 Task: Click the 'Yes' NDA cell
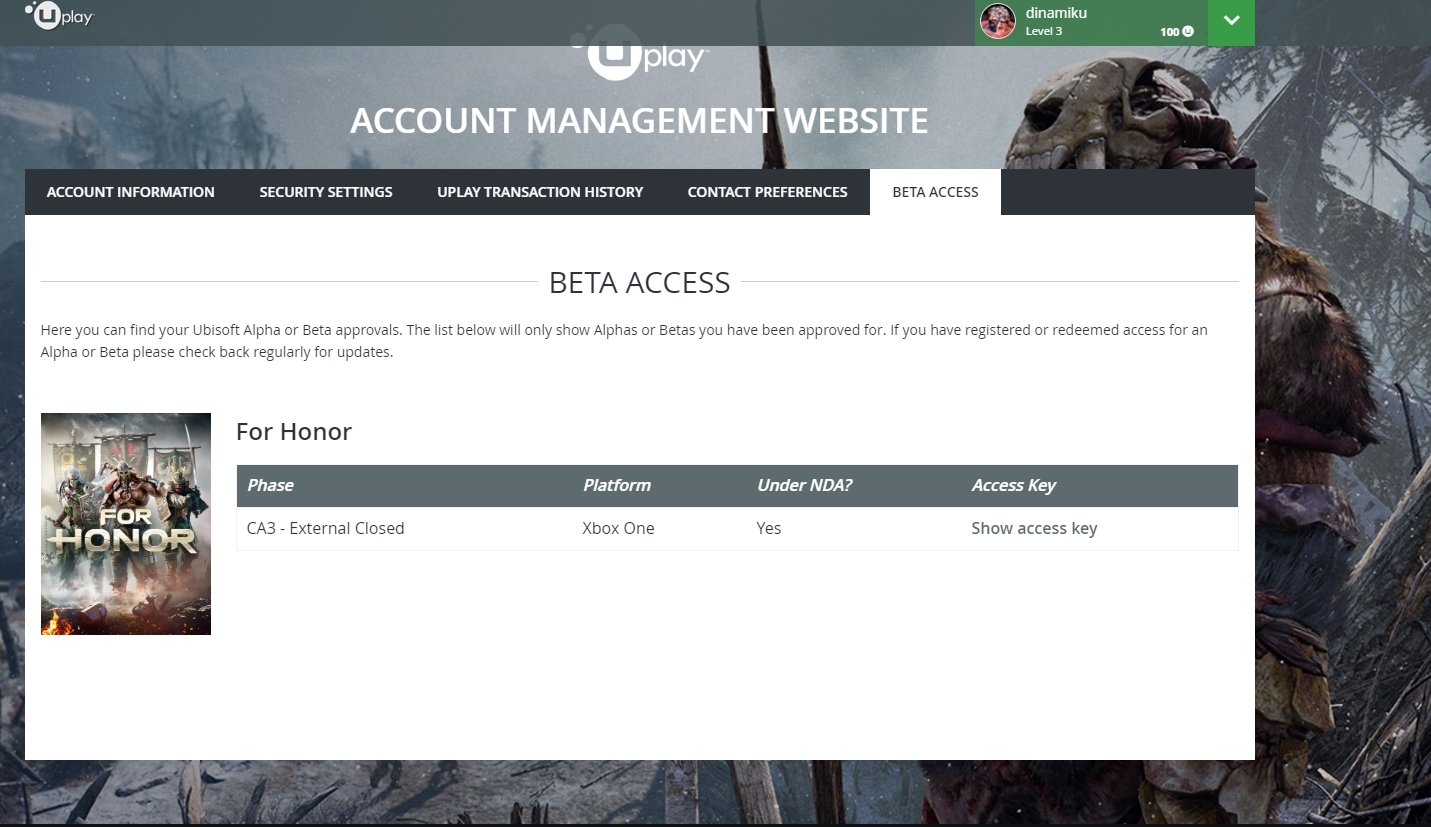(x=769, y=528)
